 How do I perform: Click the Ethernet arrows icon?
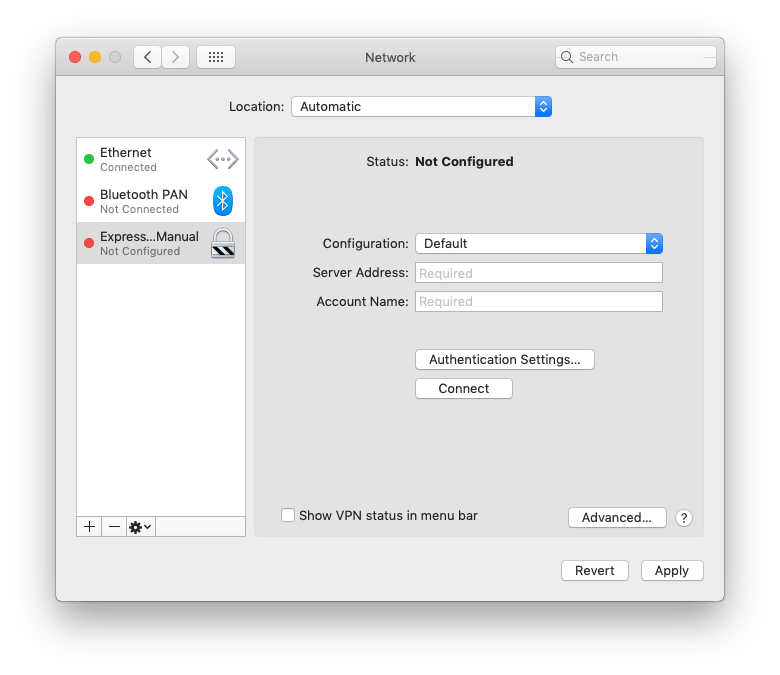click(x=223, y=159)
